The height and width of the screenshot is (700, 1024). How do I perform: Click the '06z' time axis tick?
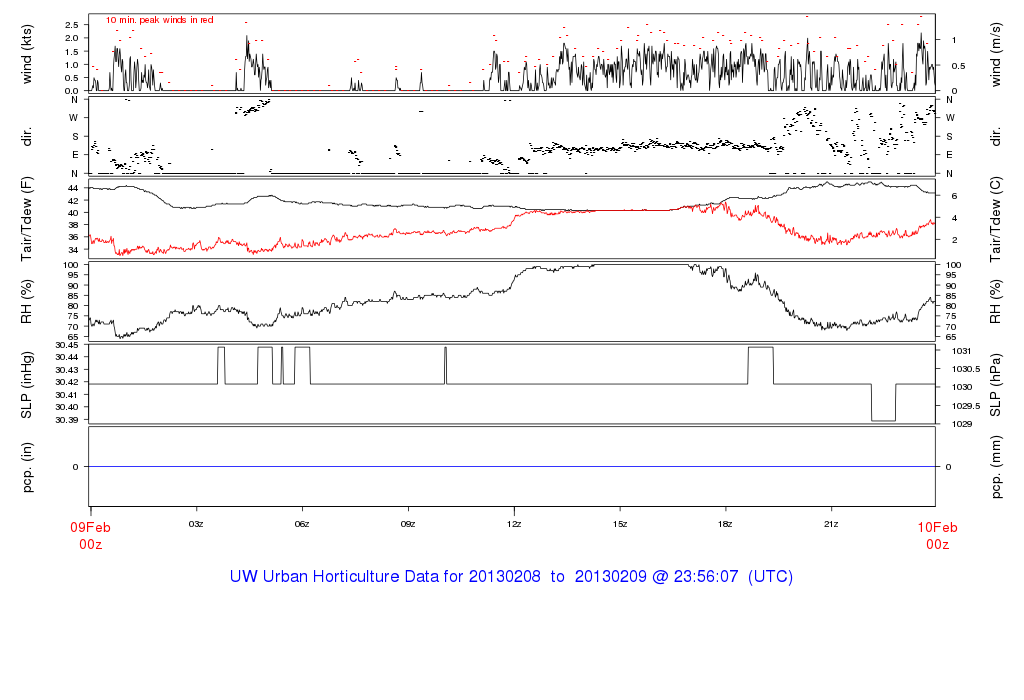[302, 524]
